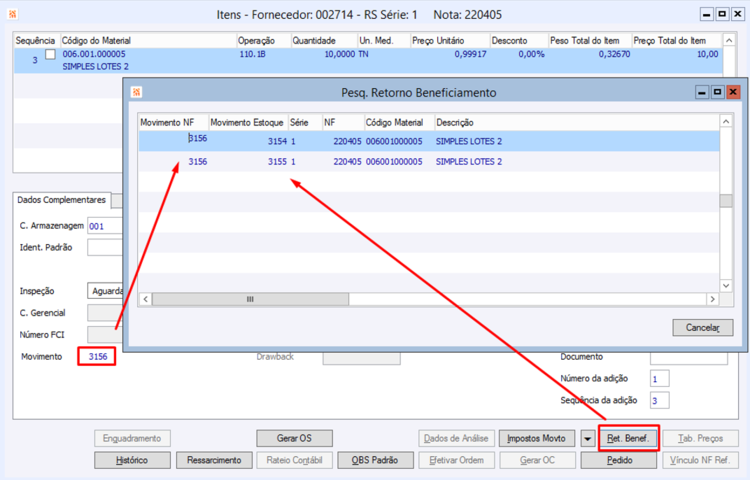
Task: Click the app icon in the Itens window title bar
Action: (x=13, y=14)
